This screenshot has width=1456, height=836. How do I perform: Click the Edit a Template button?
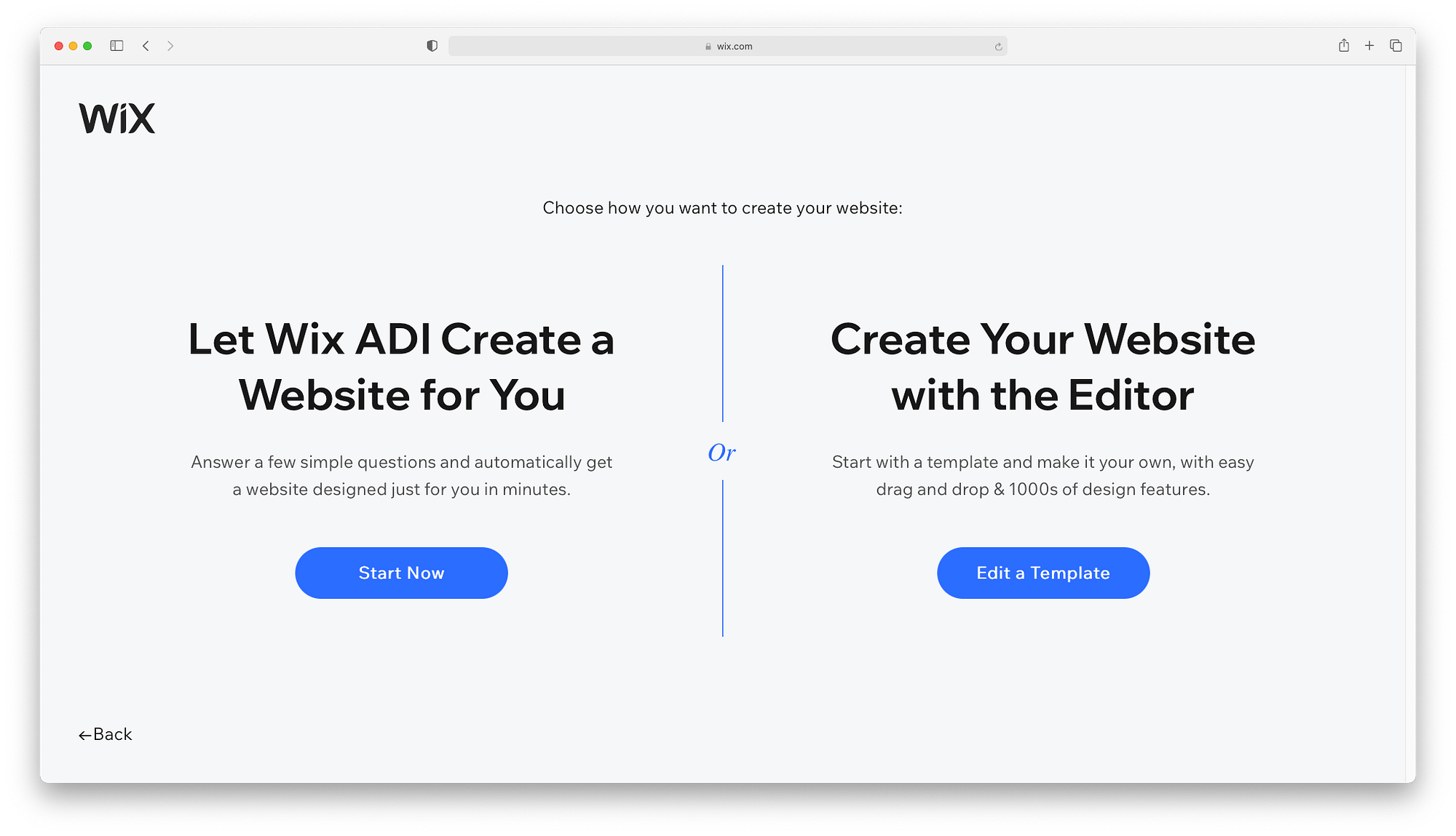pyautogui.click(x=1043, y=573)
